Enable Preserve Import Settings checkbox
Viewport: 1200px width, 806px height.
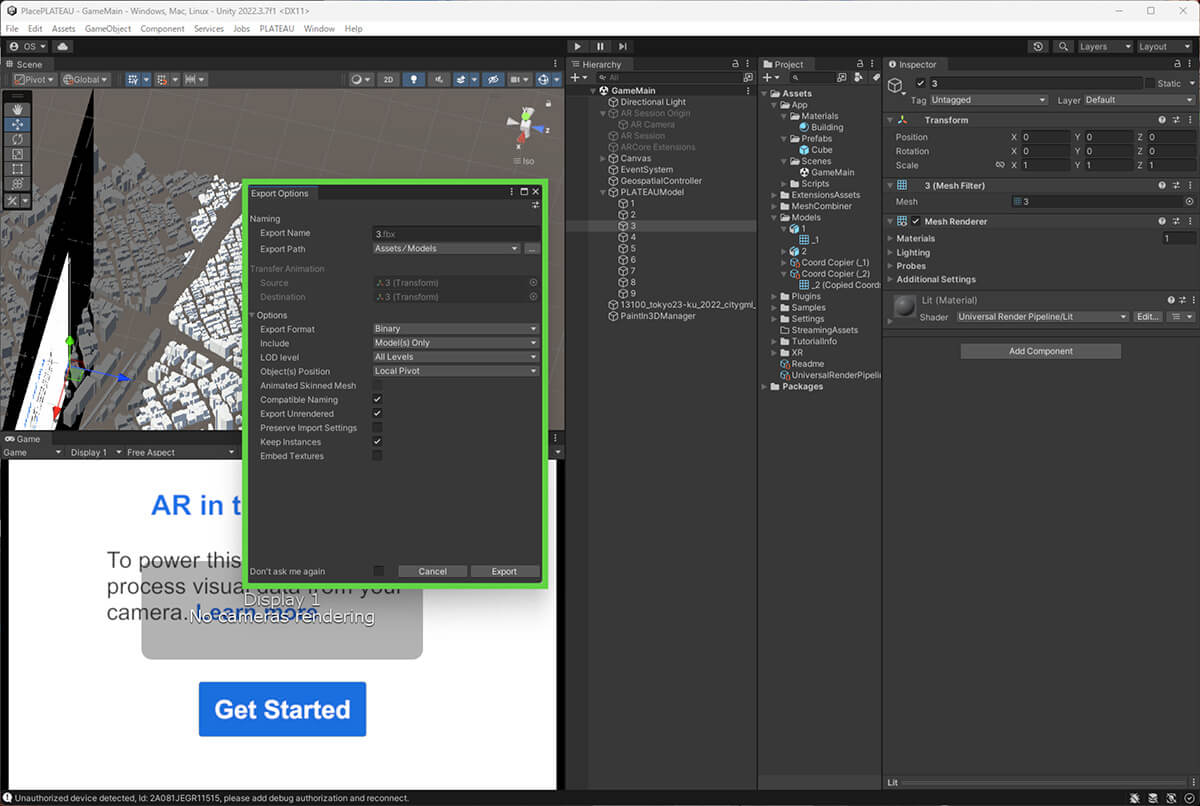(378, 427)
